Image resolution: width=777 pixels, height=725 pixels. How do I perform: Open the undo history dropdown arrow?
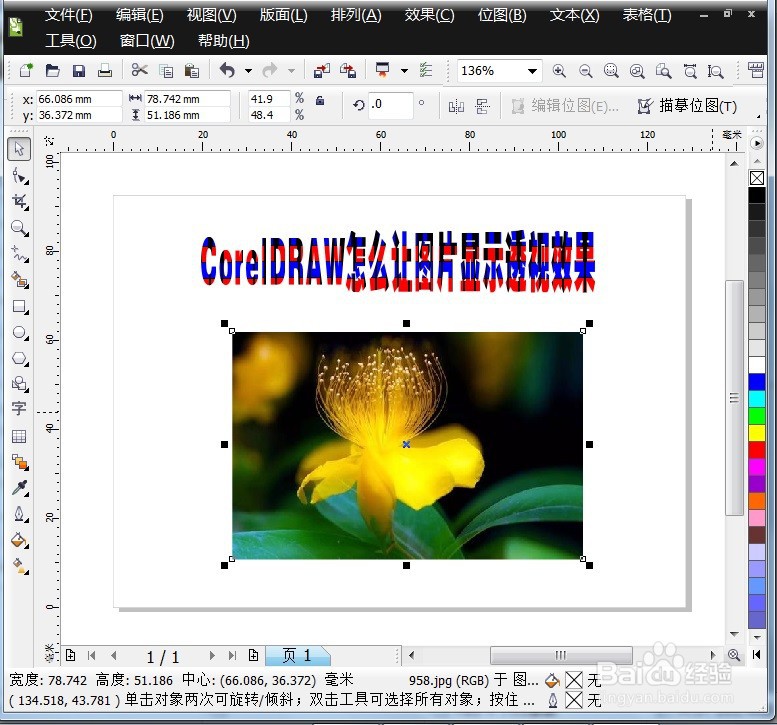pyautogui.click(x=248, y=71)
